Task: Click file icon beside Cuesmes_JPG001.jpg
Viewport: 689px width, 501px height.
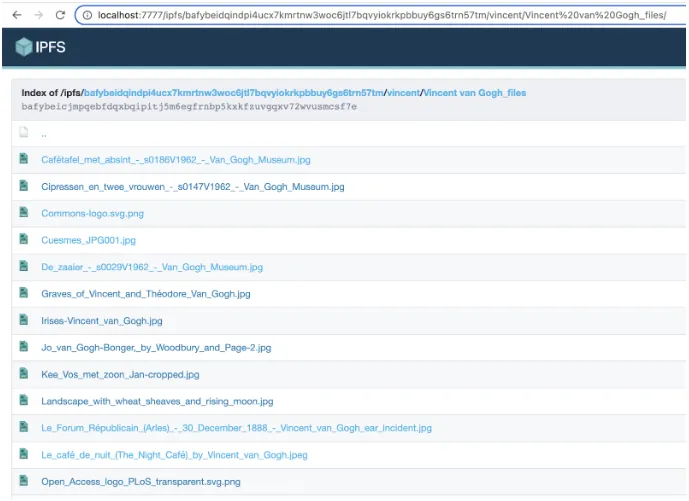Action: point(23,240)
